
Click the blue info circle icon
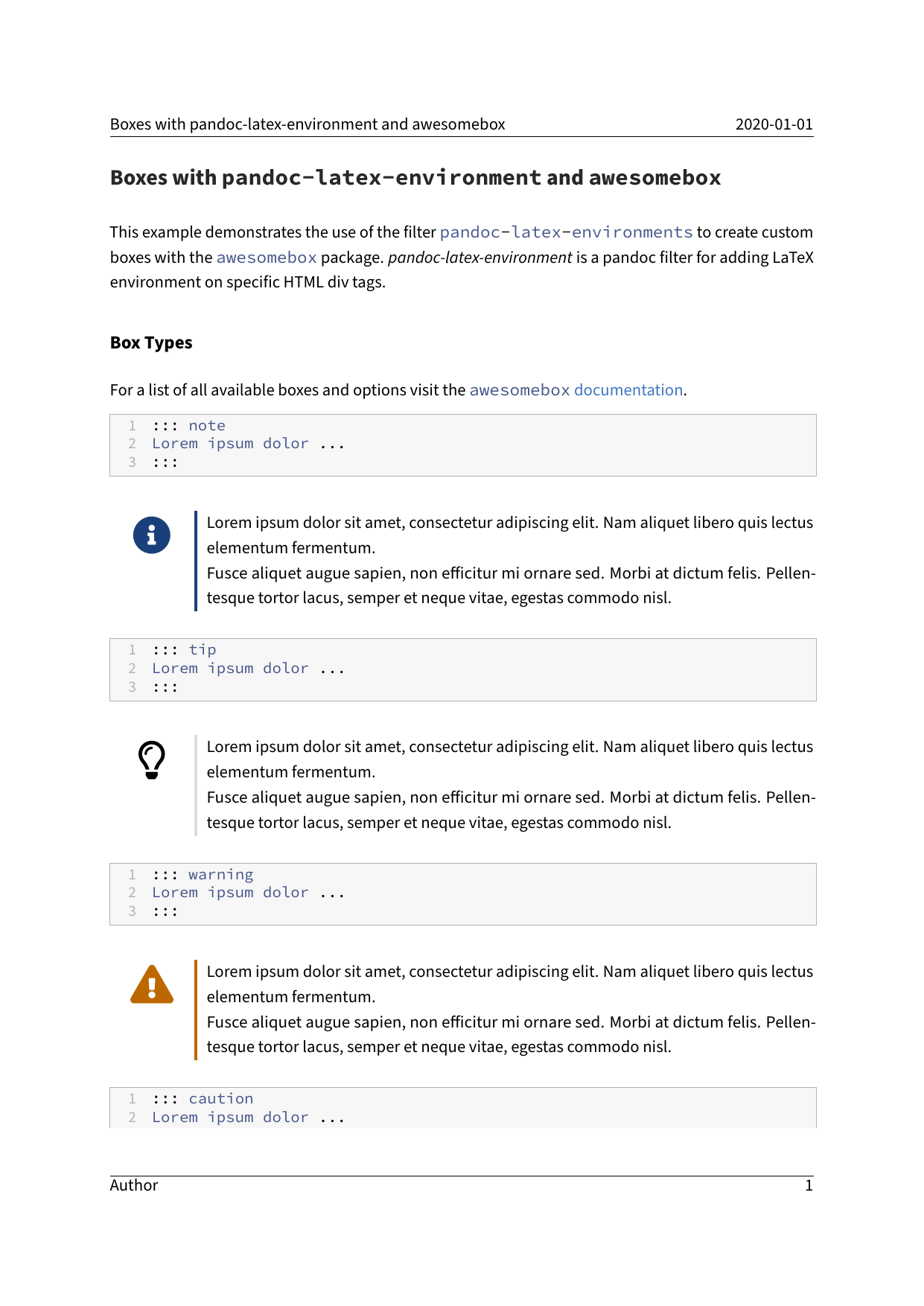(x=152, y=535)
